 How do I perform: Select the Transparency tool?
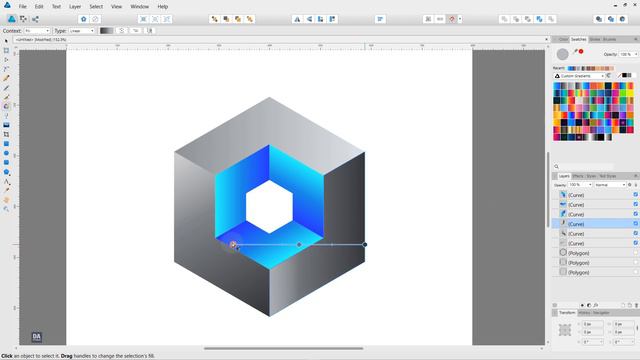[x=6, y=116]
